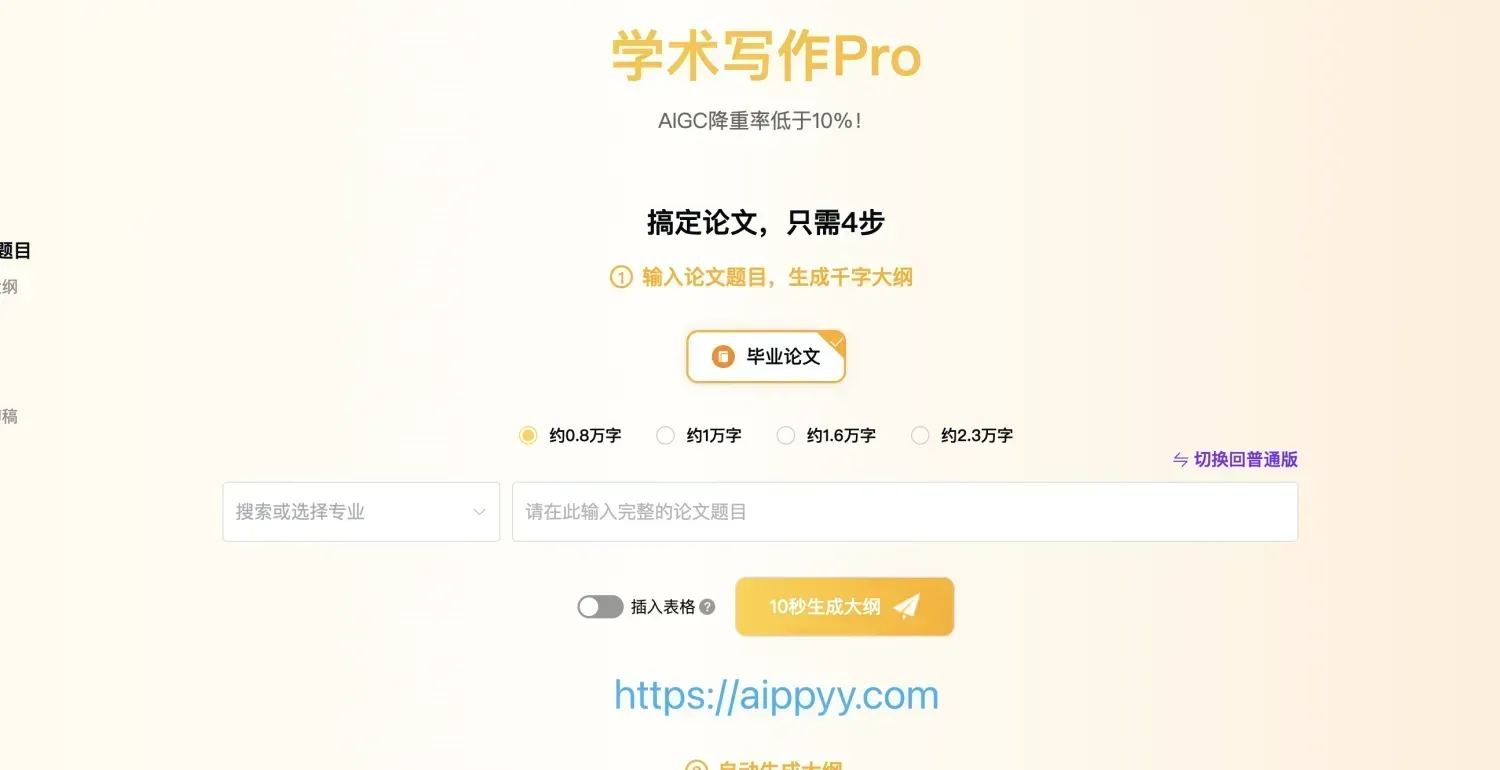Click the orange document icon in 毕业论文

pos(723,357)
